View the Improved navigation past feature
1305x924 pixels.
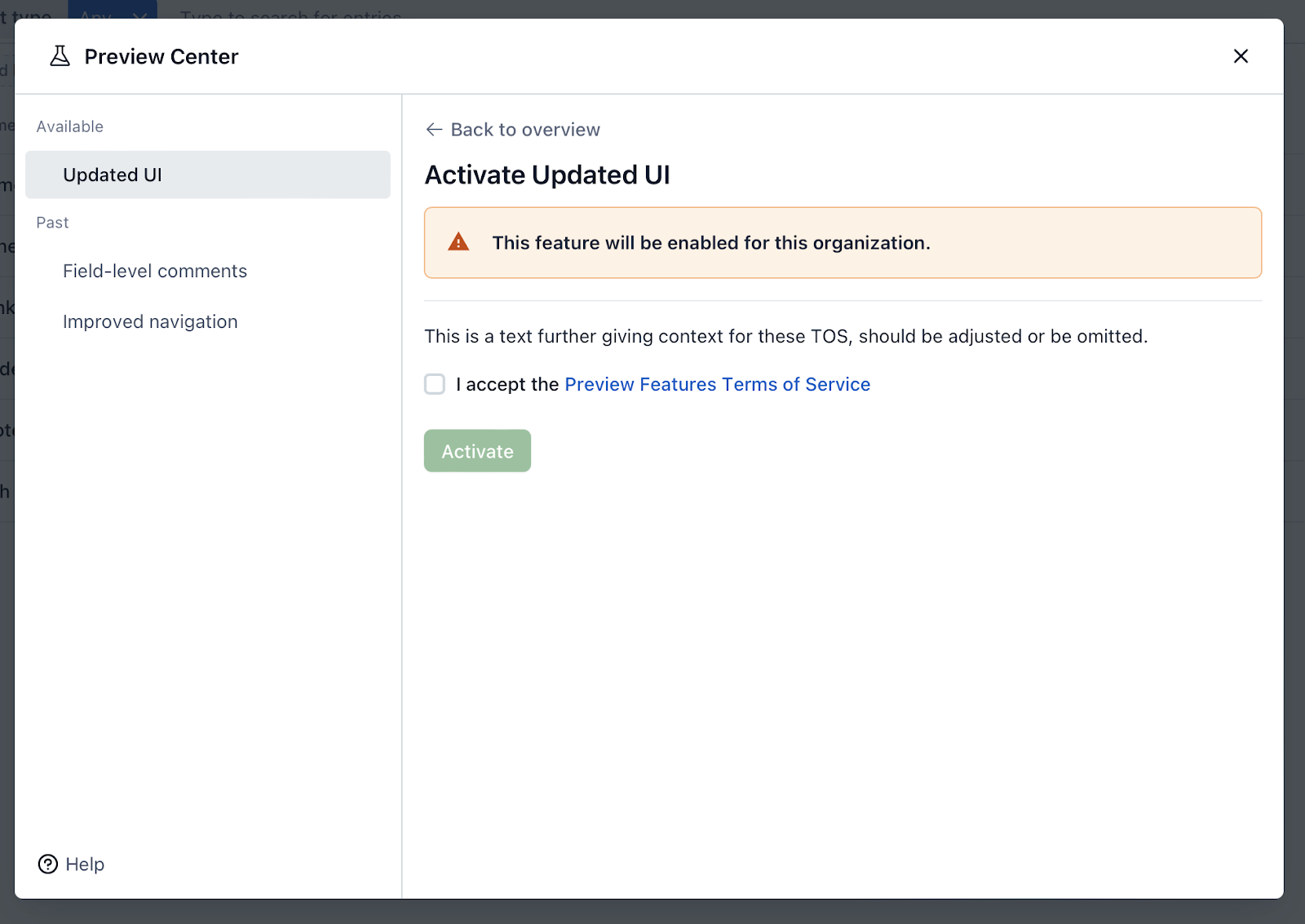150,321
